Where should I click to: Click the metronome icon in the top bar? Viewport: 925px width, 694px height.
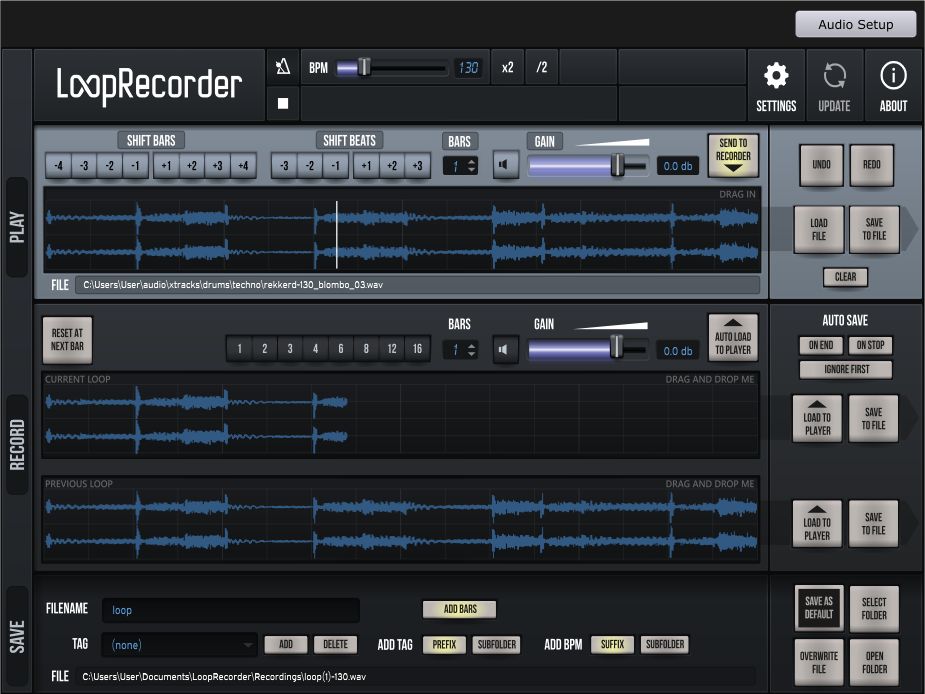tap(283, 65)
